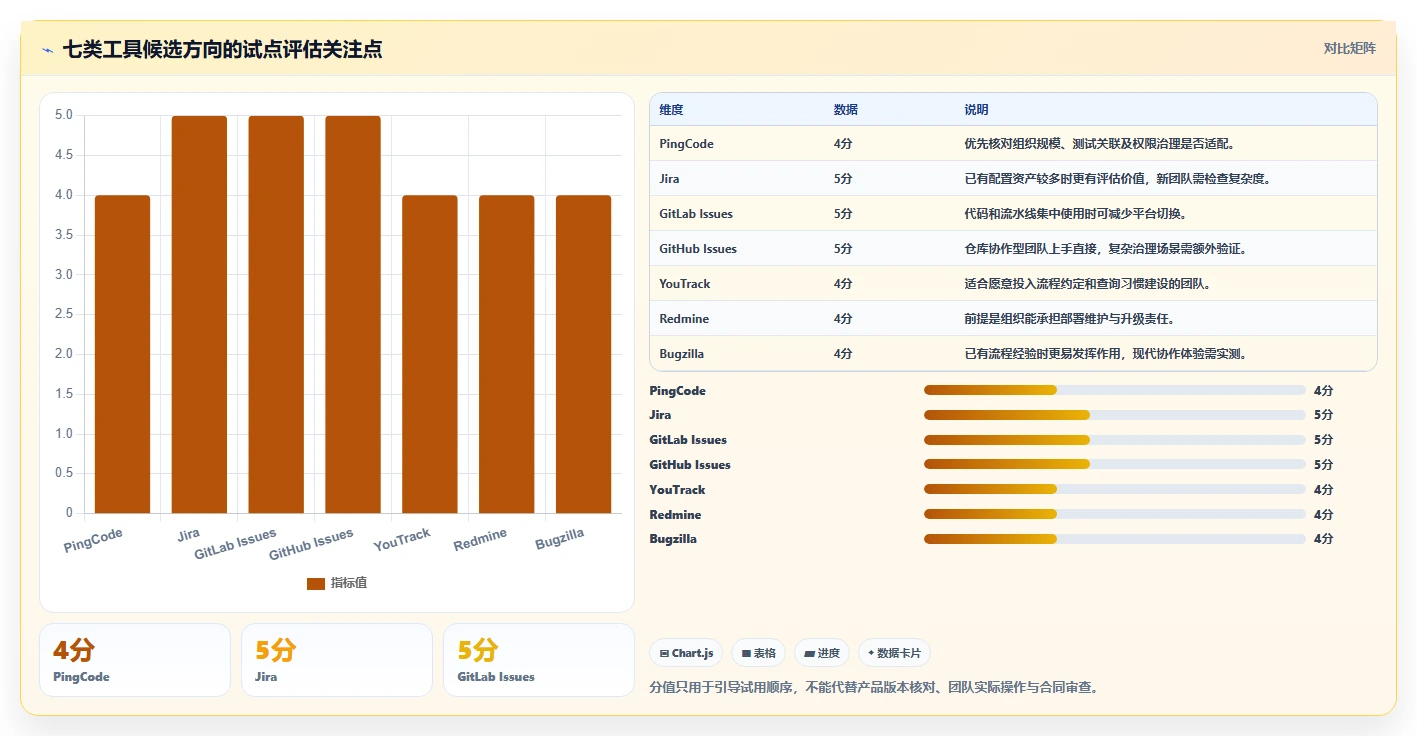Click the YouTrack progress bar
The width and height of the screenshot is (1417, 736).
pyautogui.click(x=1115, y=489)
